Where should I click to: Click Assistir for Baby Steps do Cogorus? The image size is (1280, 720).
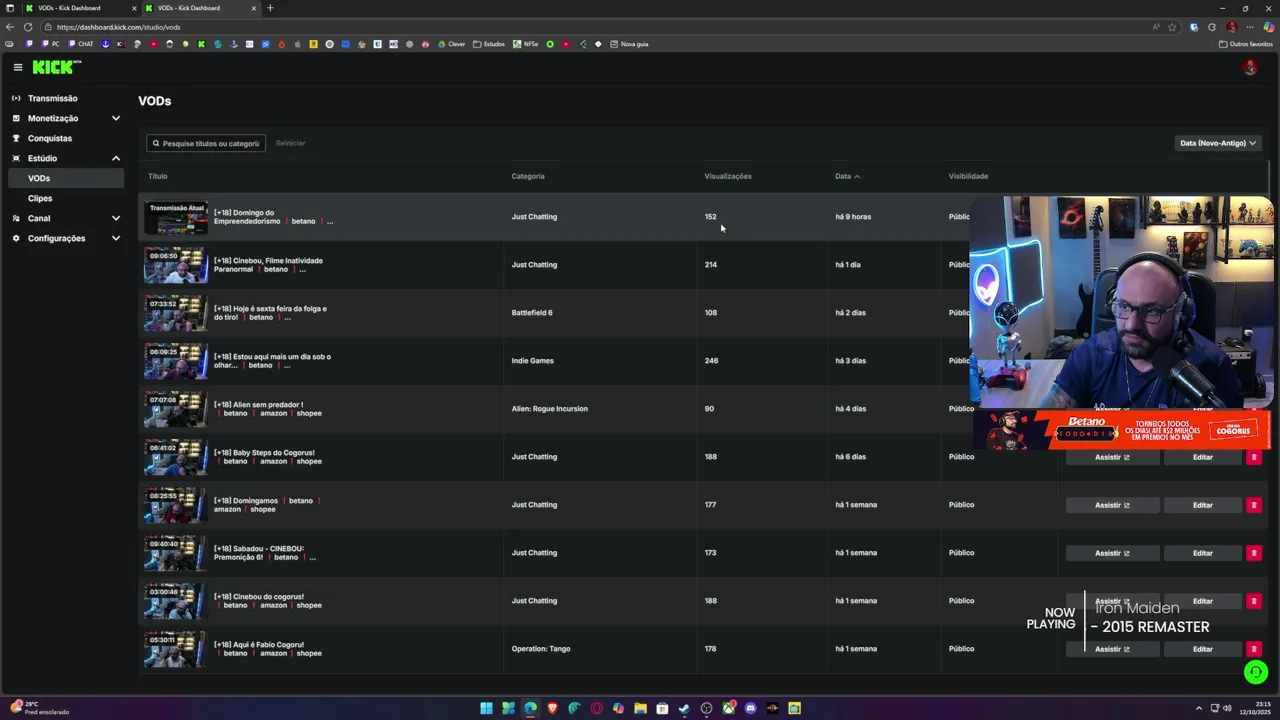tap(1112, 457)
